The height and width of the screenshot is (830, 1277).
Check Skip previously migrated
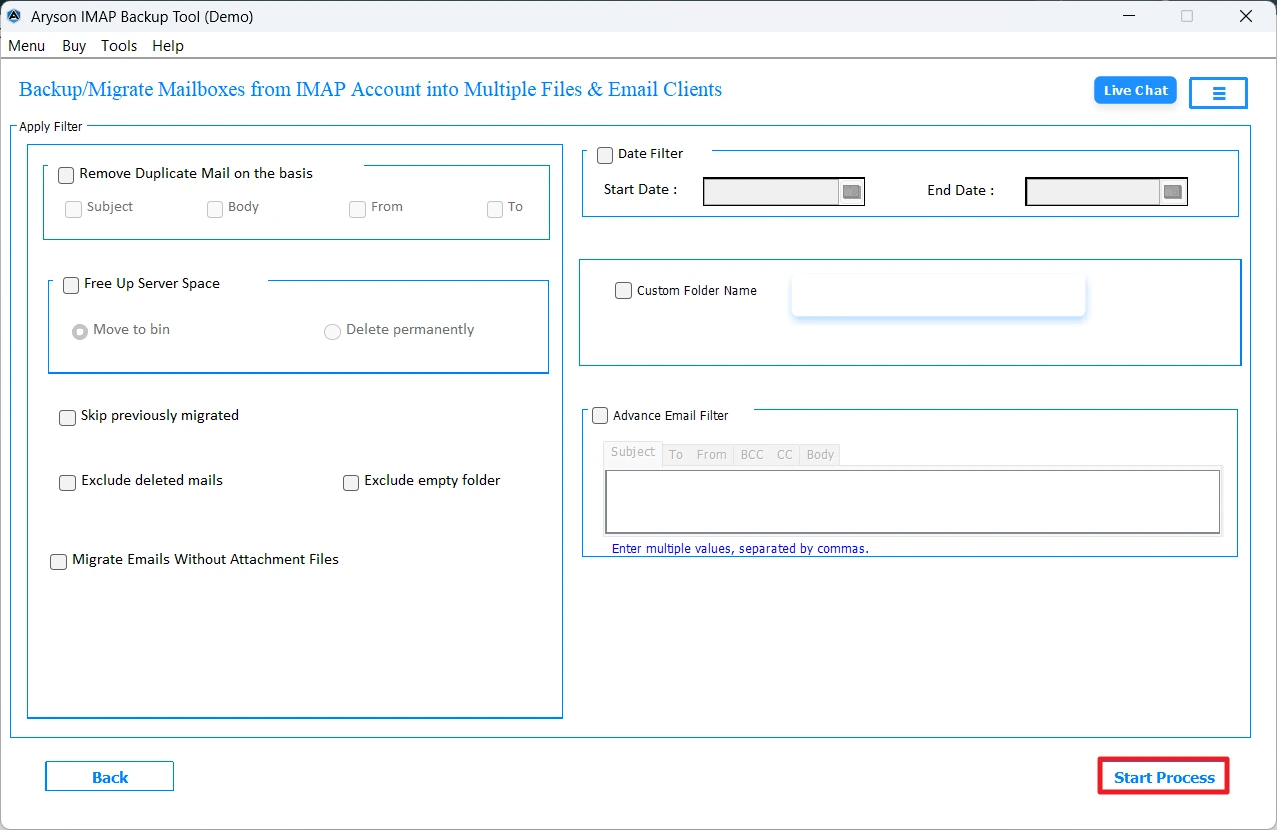tap(68, 417)
